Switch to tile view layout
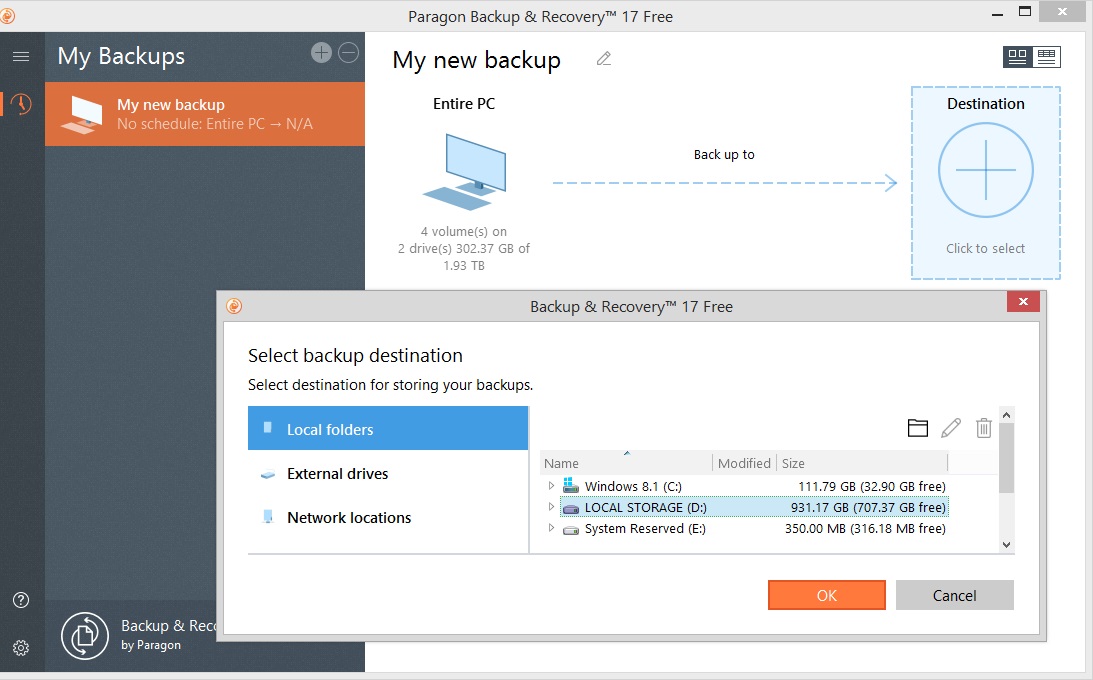This screenshot has width=1093, height=680. pos(1018,57)
